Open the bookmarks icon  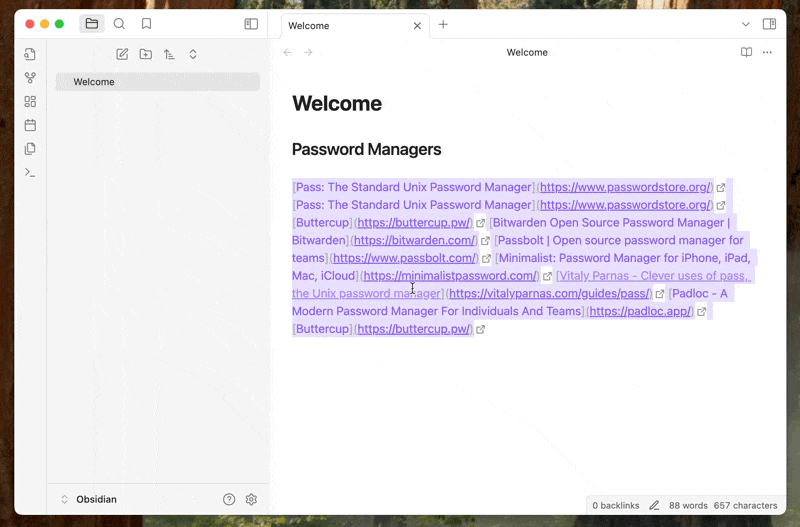[x=146, y=24]
